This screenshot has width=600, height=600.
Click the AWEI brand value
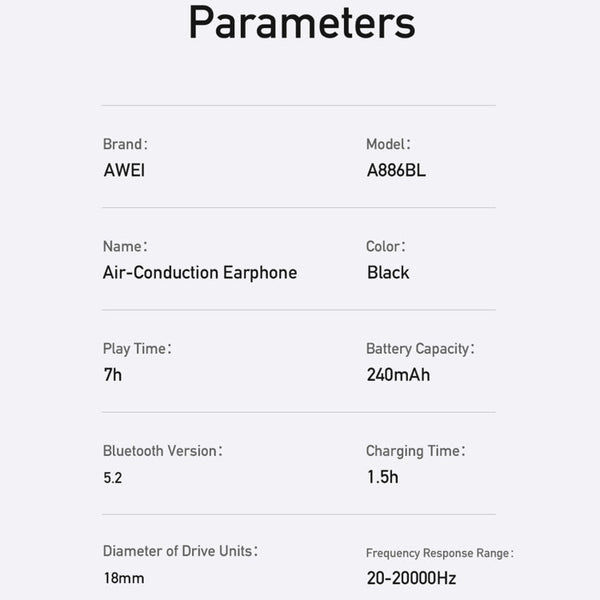click(124, 170)
